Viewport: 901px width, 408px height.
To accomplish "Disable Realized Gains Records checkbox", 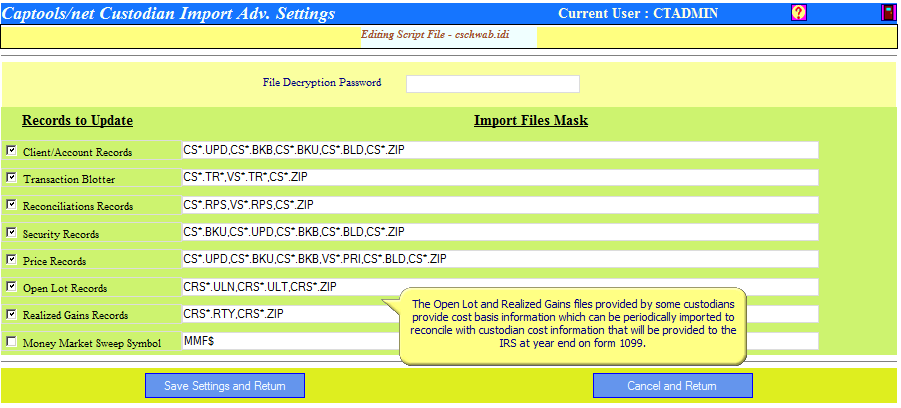I will (x=11, y=314).
